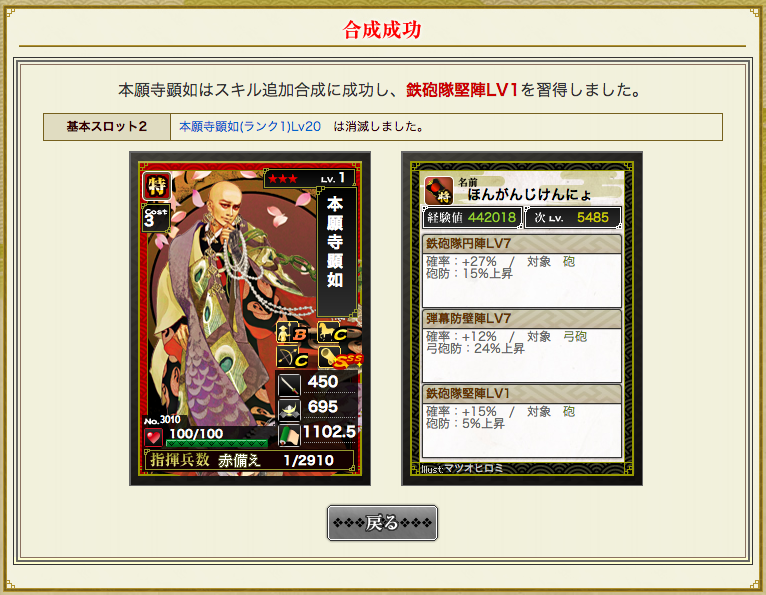The image size is (766, 595).
Task: Click the red heart HP icon
Action: [154, 437]
